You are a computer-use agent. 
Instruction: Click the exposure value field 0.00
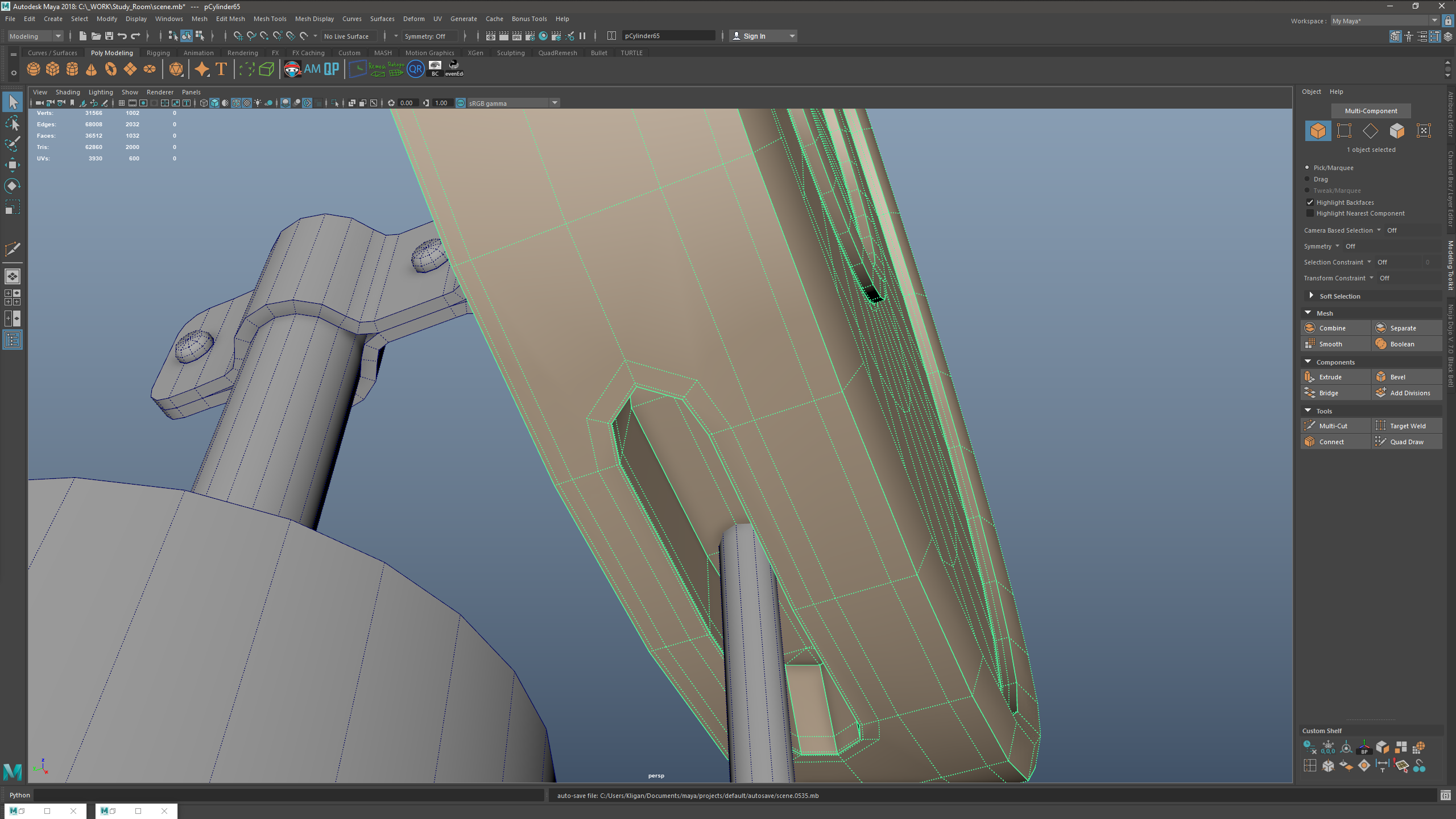pyautogui.click(x=408, y=103)
